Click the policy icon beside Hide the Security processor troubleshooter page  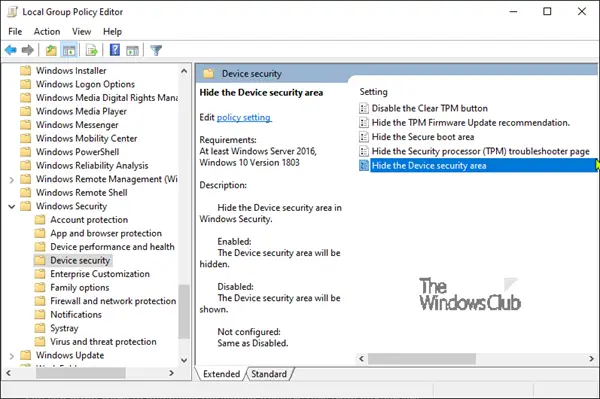[364, 151]
